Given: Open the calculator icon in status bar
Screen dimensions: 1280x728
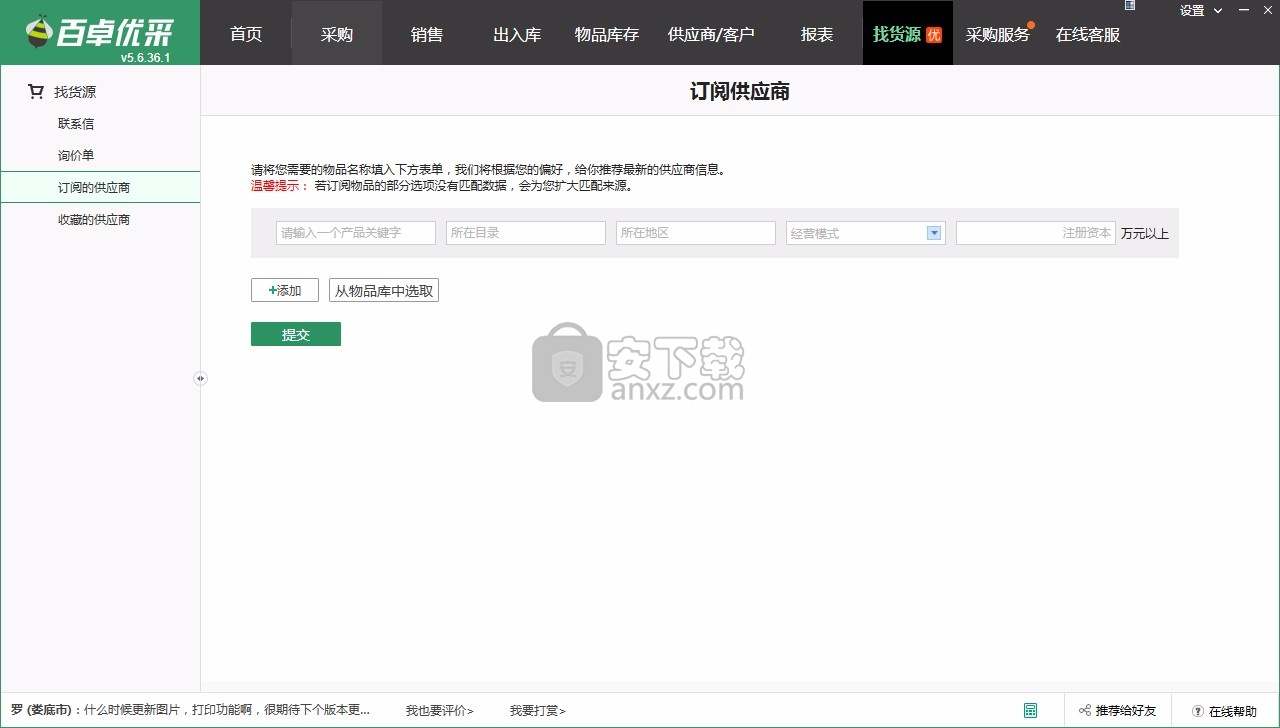Looking at the screenshot, I should (1030, 710).
